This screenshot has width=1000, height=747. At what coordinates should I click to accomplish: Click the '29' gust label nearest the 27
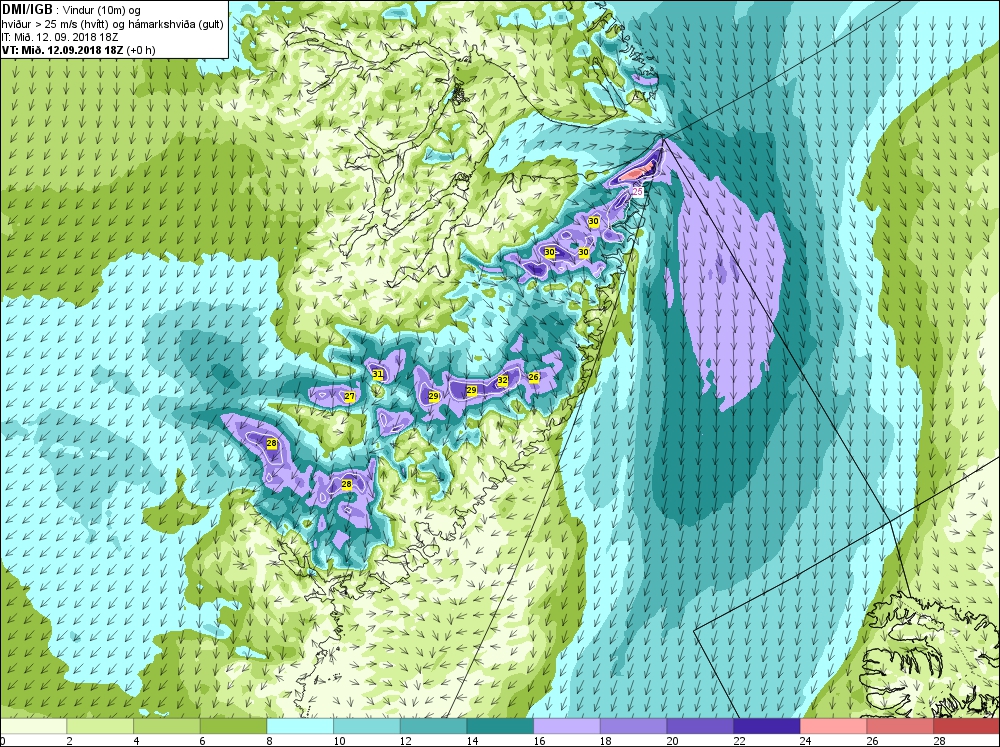pos(434,396)
